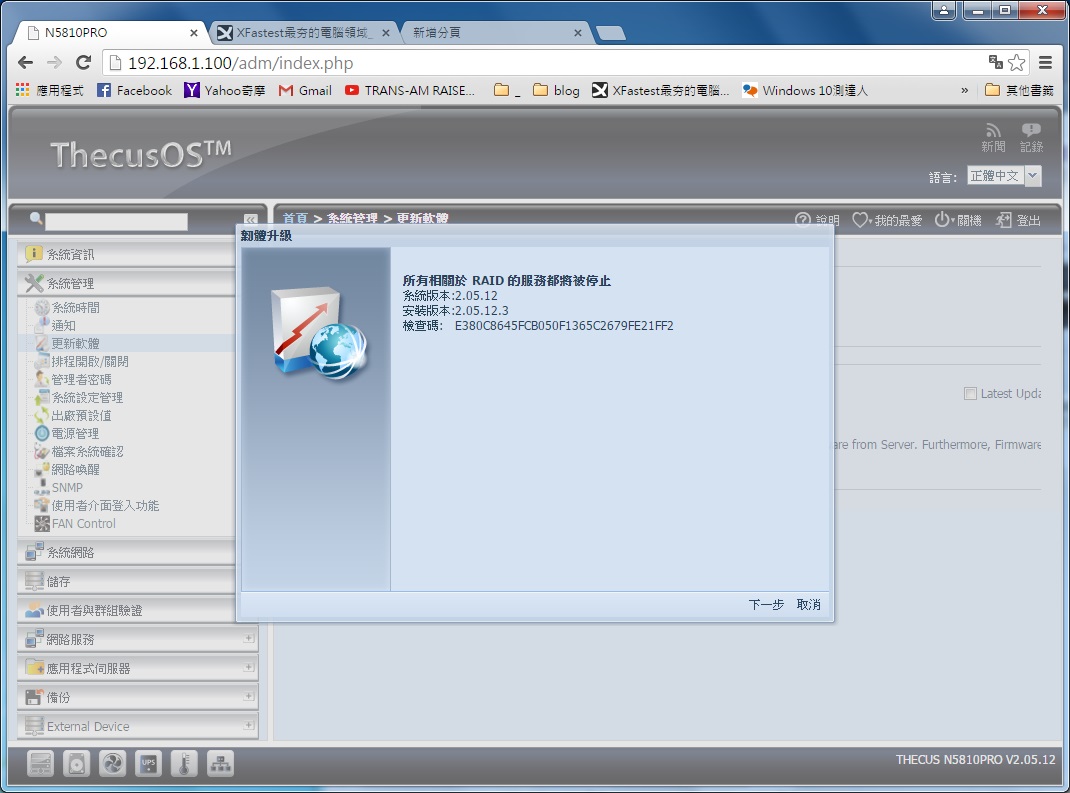Screen dimensions: 1070x793
Task: Toggle the Latest Update checkbox
Action: pos(970,393)
